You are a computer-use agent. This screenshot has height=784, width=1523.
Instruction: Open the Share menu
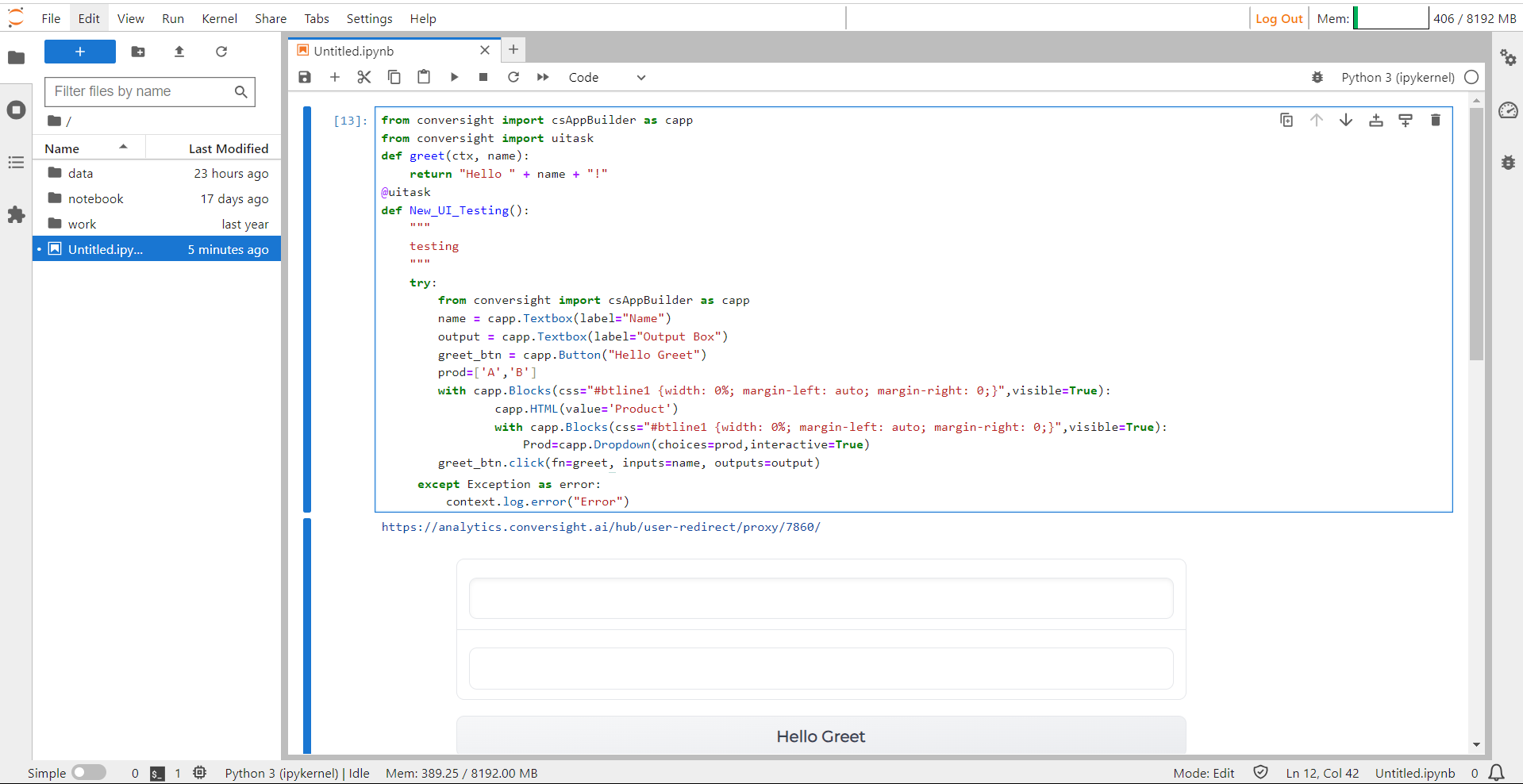[x=271, y=18]
